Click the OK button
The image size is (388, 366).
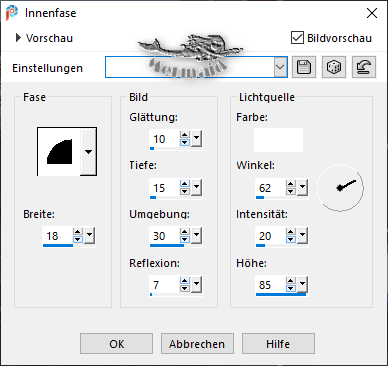pyautogui.click(x=116, y=344)
